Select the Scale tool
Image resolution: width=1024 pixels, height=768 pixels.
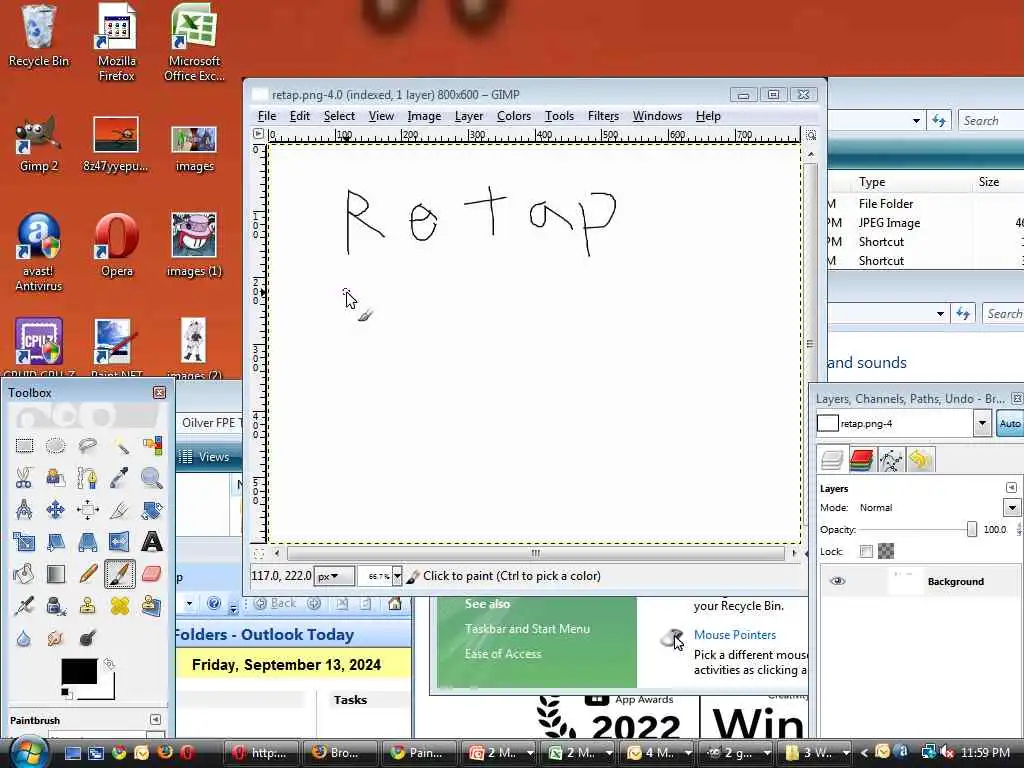(x=24, y=541)
